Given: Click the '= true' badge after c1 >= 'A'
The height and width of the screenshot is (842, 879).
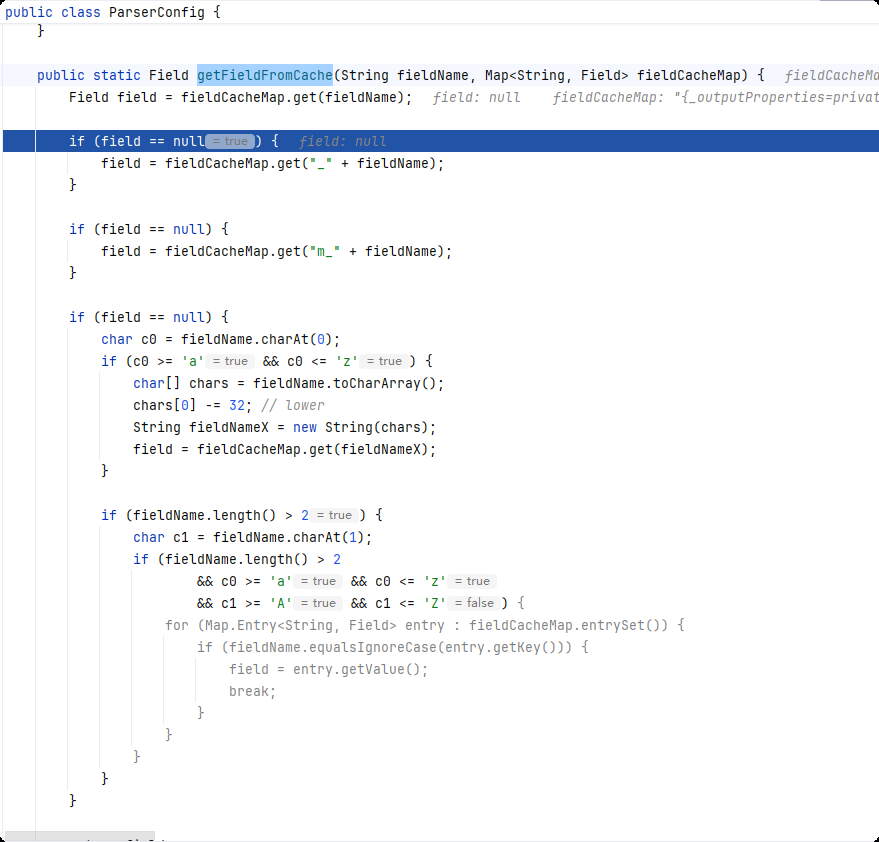Looking at the screenshot, I should pos(318,603).
